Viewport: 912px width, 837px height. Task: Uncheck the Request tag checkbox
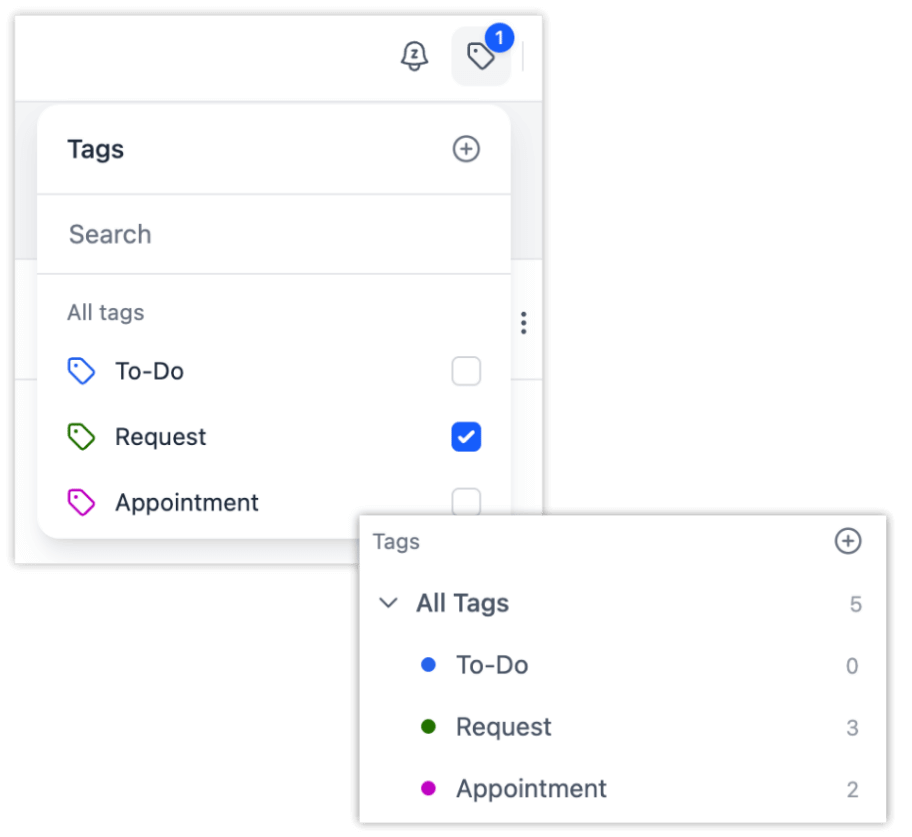point(466,437)
